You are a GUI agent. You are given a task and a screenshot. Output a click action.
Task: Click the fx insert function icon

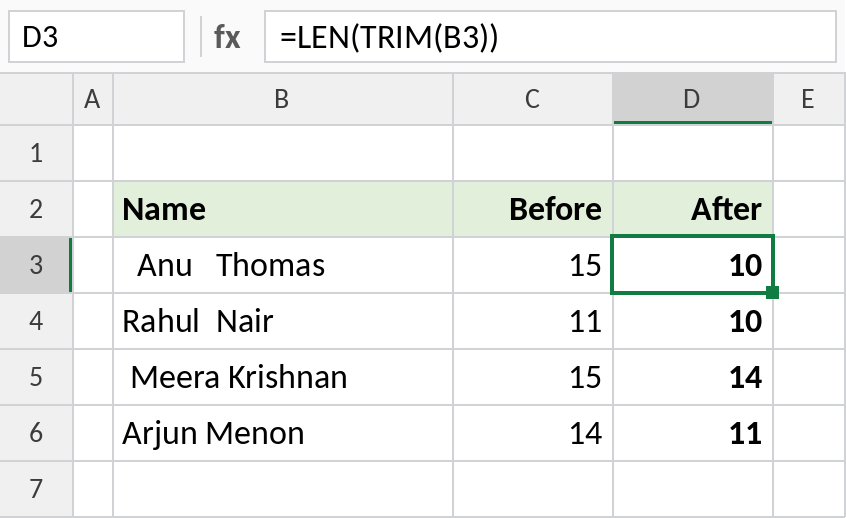[x=227, y=37]
